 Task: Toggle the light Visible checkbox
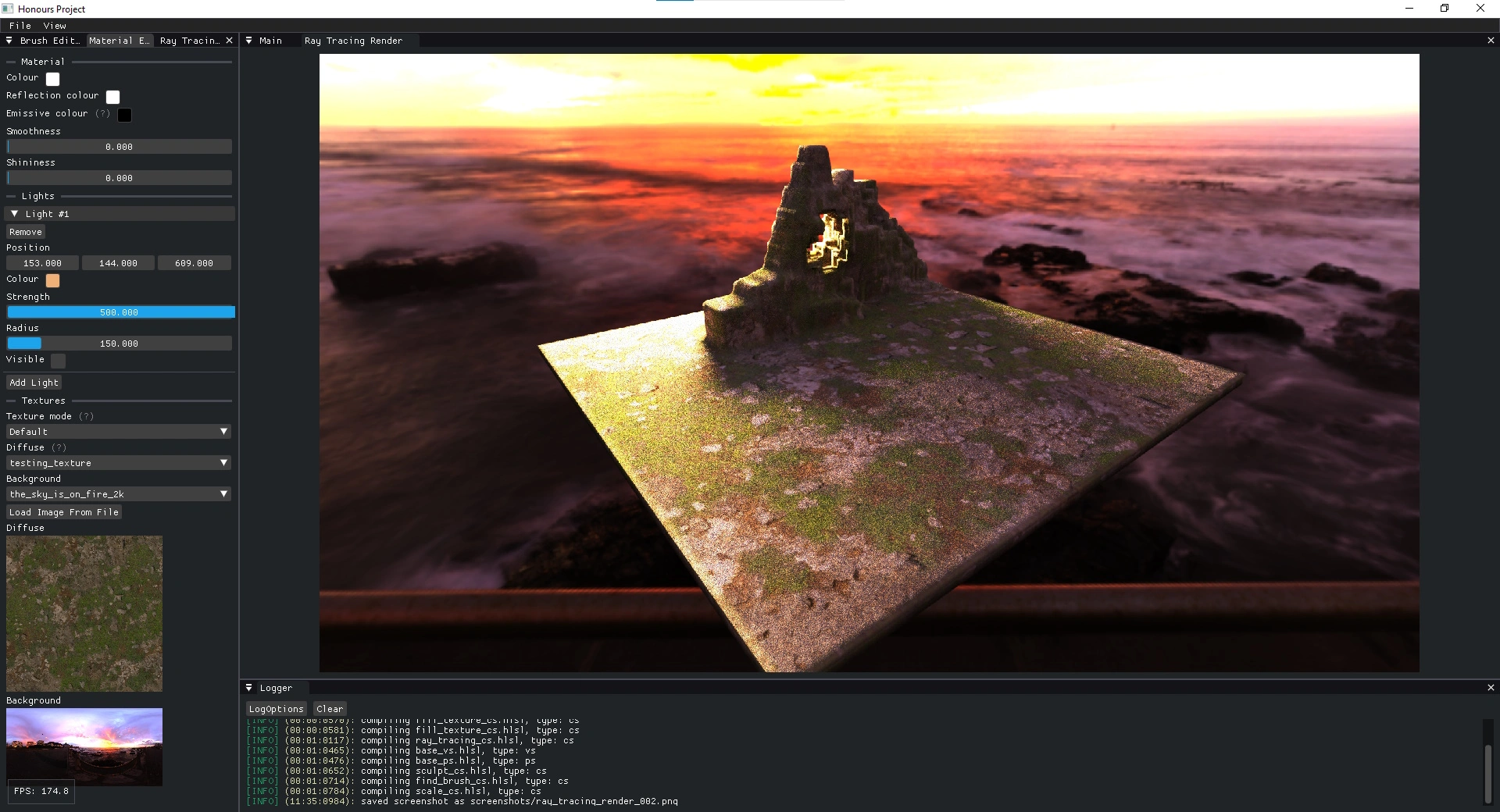click(x=59, y=360)
